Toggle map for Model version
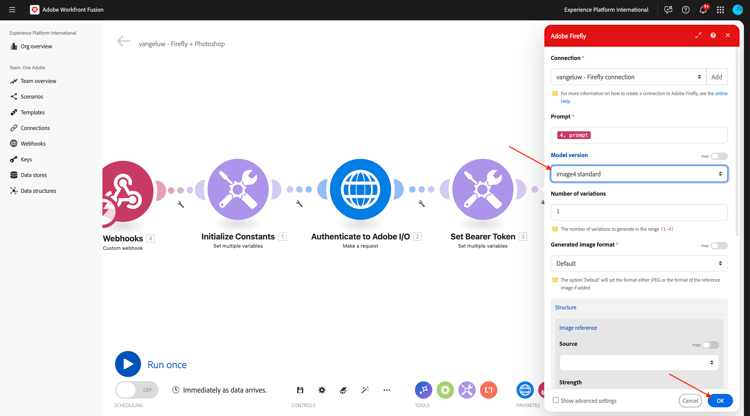The height and width of the screenshot is (416, 750). click(x=718, y=156)
